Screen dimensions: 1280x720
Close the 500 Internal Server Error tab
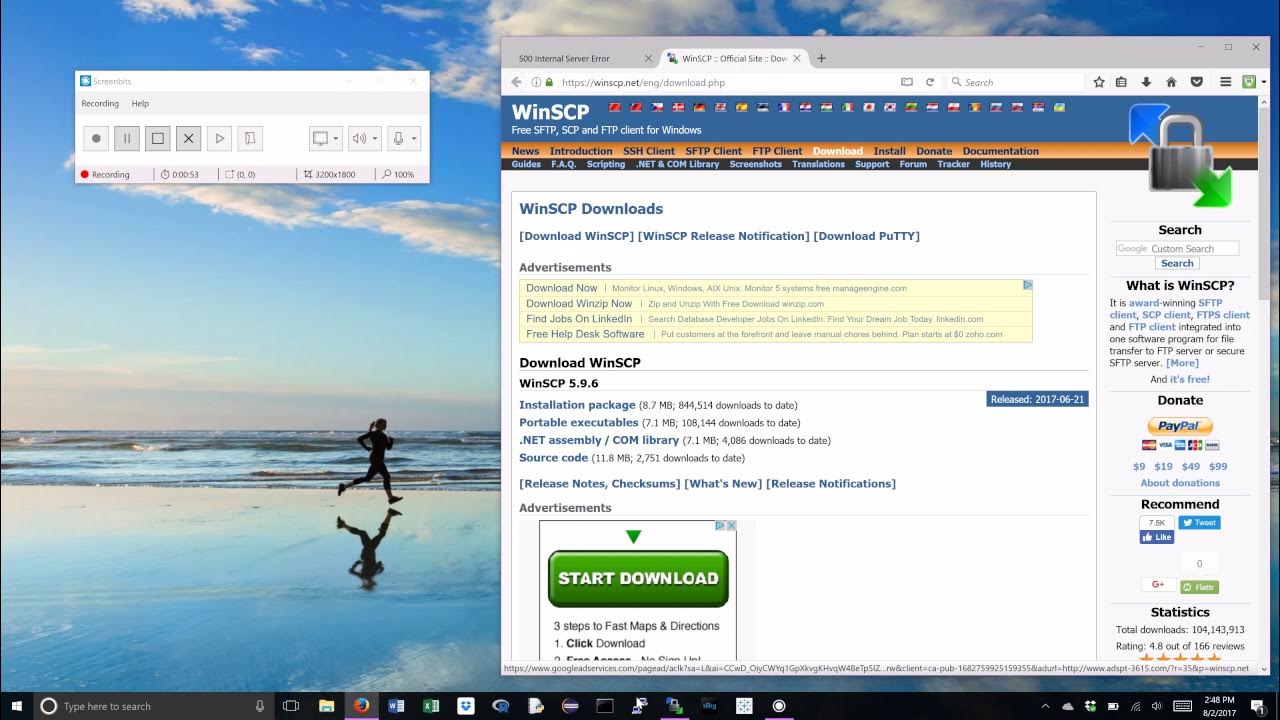(648, 58)
